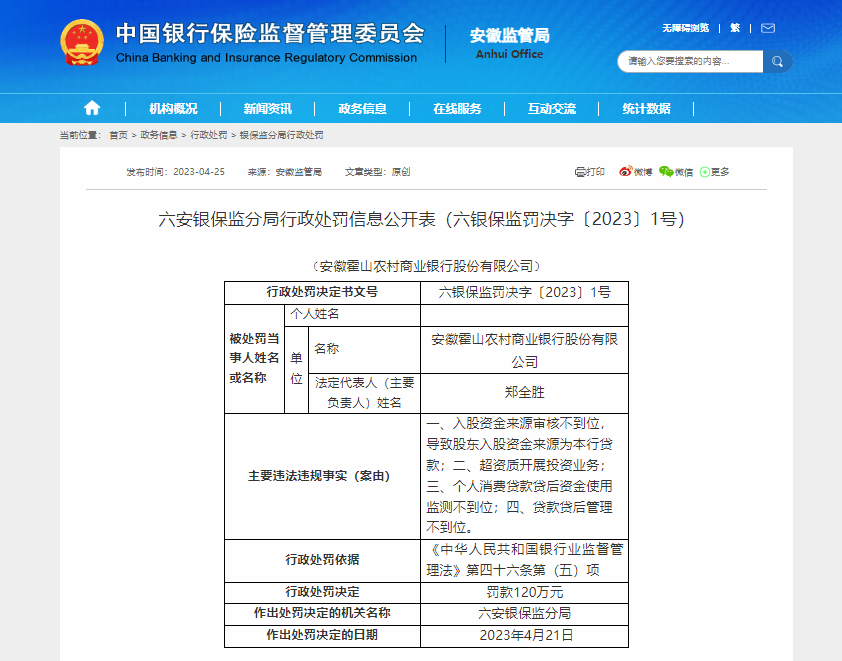This screenshot has width=842, height=661.
Task: Open the 互动交流 menu
Action: [552, 108]
